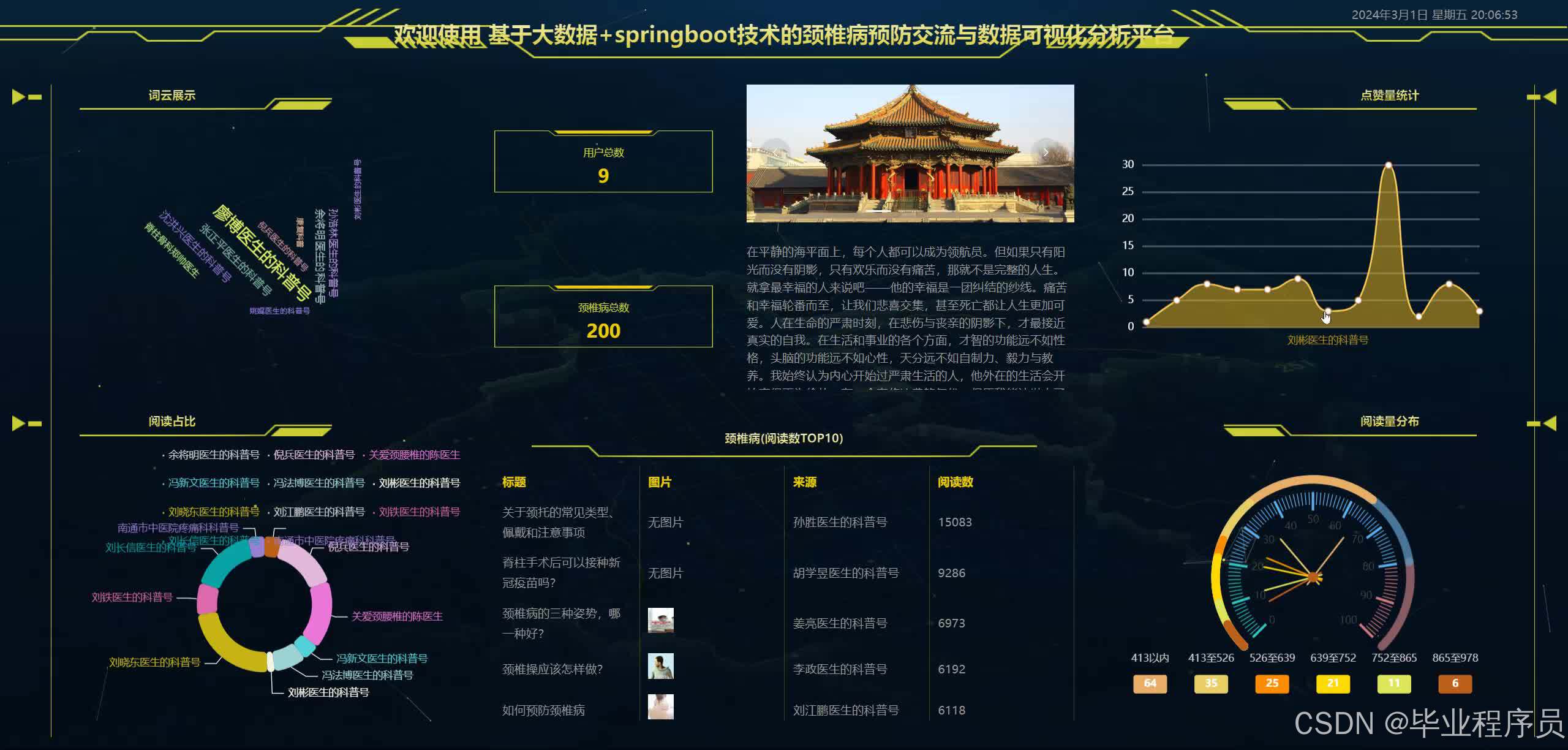Click the yellow arrow marker beside 词云展示

[19, 97]
